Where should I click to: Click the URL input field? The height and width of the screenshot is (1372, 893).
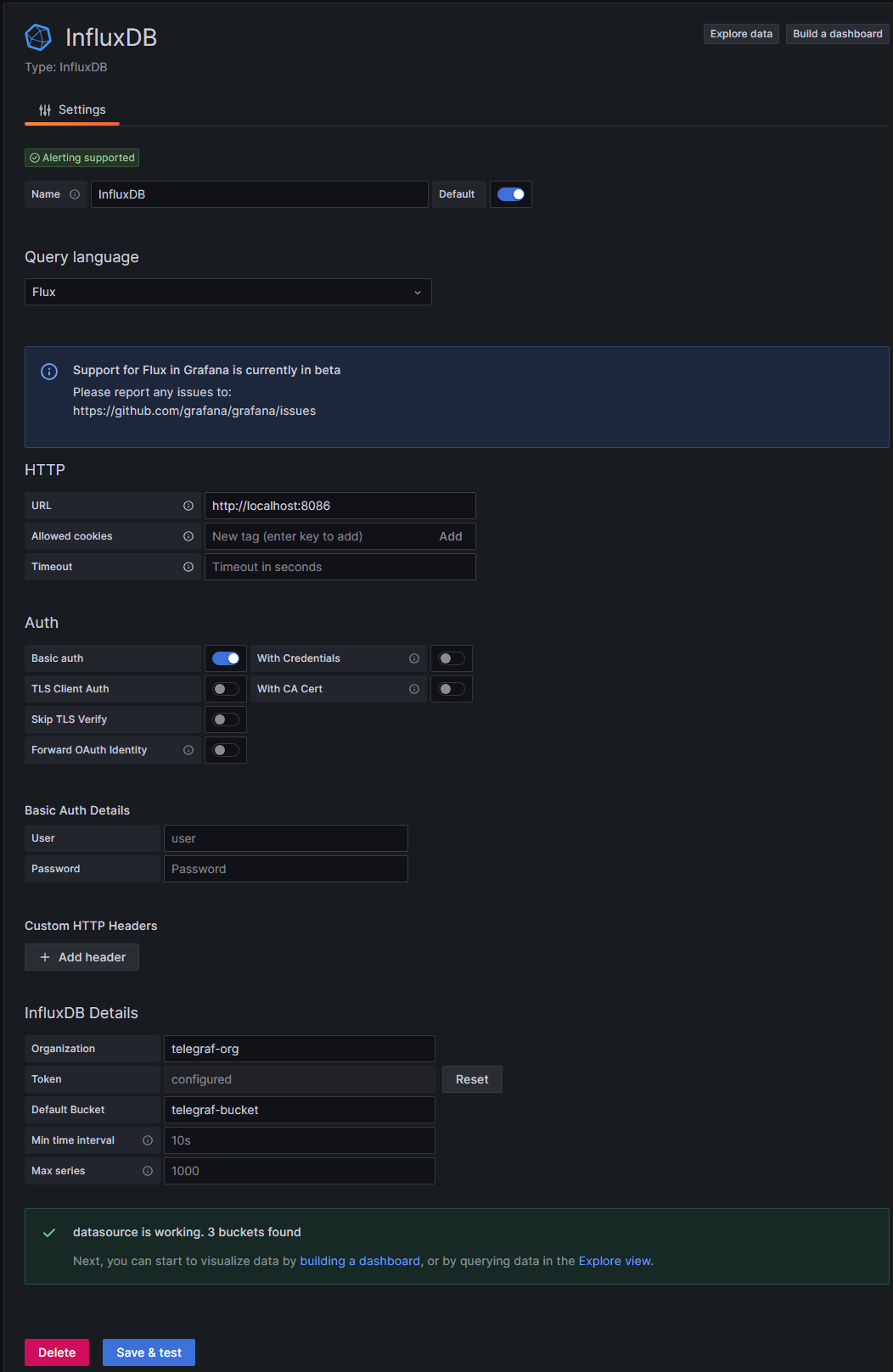340,506
